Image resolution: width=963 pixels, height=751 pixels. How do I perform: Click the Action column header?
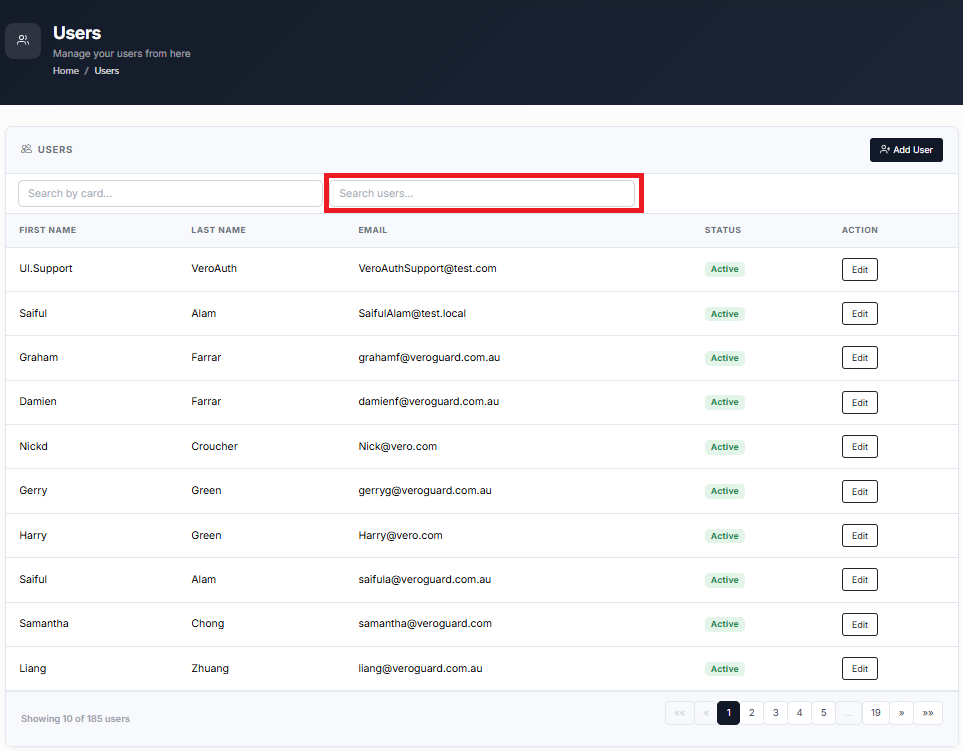(x=860, y=230)
